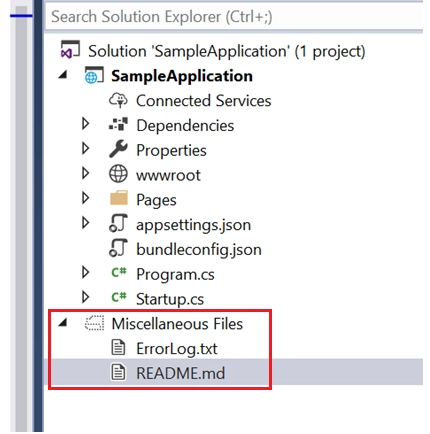Collapse the Miscellaneous Files node

tap(63, 322)
